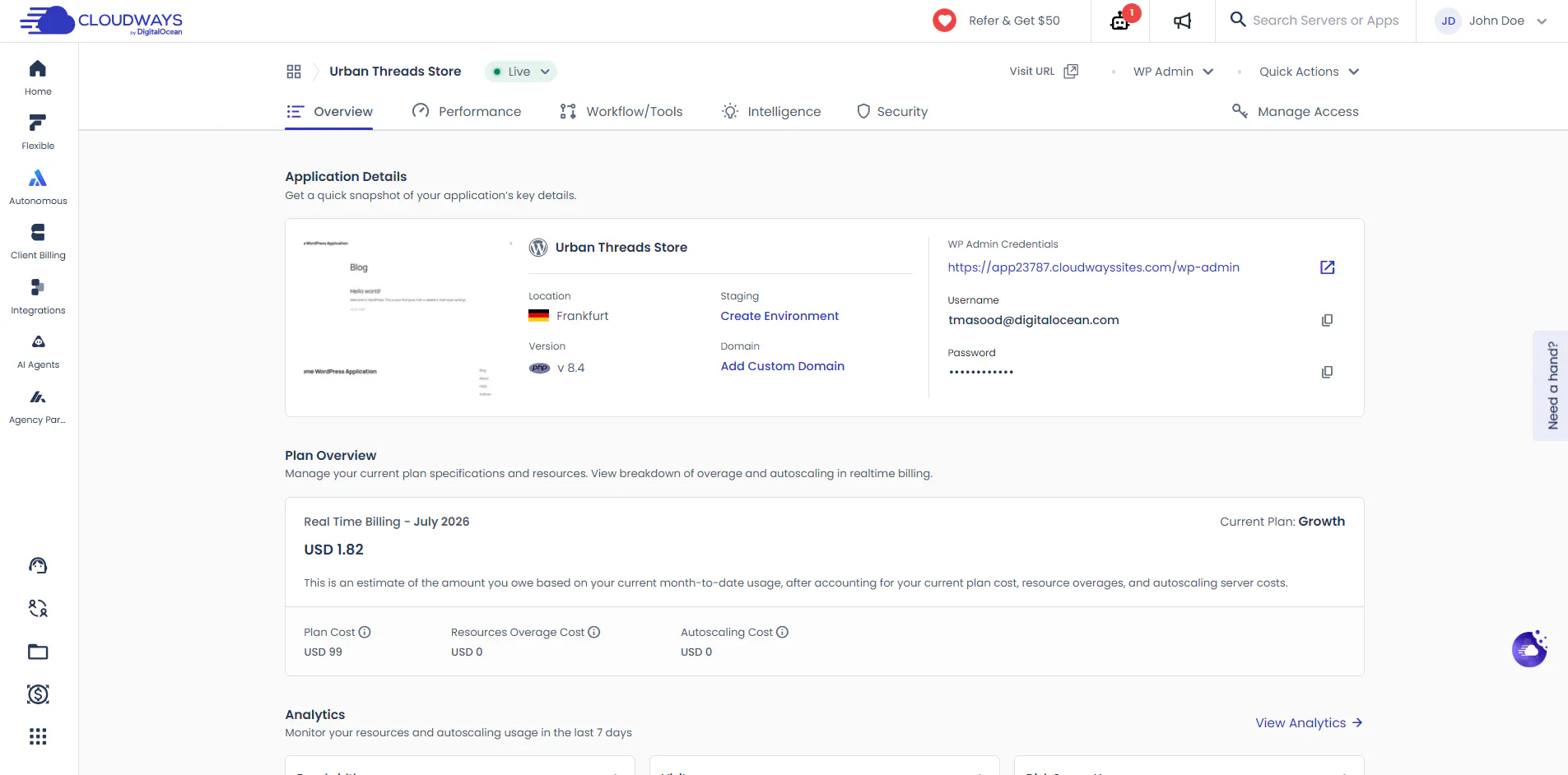Click the Urban Threads Store breadcrumb title
The image size is (1568, 775).
pyautogui.click(x=395, y=72)
